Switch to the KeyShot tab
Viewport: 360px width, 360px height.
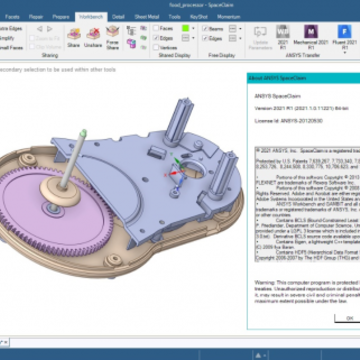199,17
